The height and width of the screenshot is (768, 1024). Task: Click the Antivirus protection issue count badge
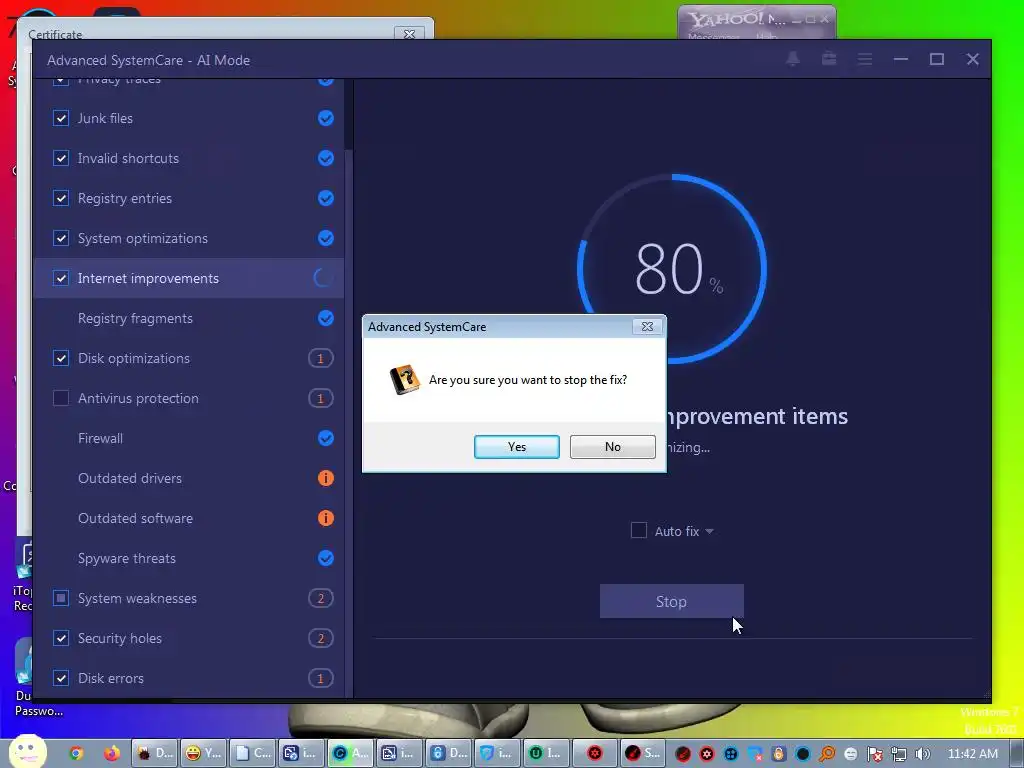pyautogui.click(x=321, y=398)
